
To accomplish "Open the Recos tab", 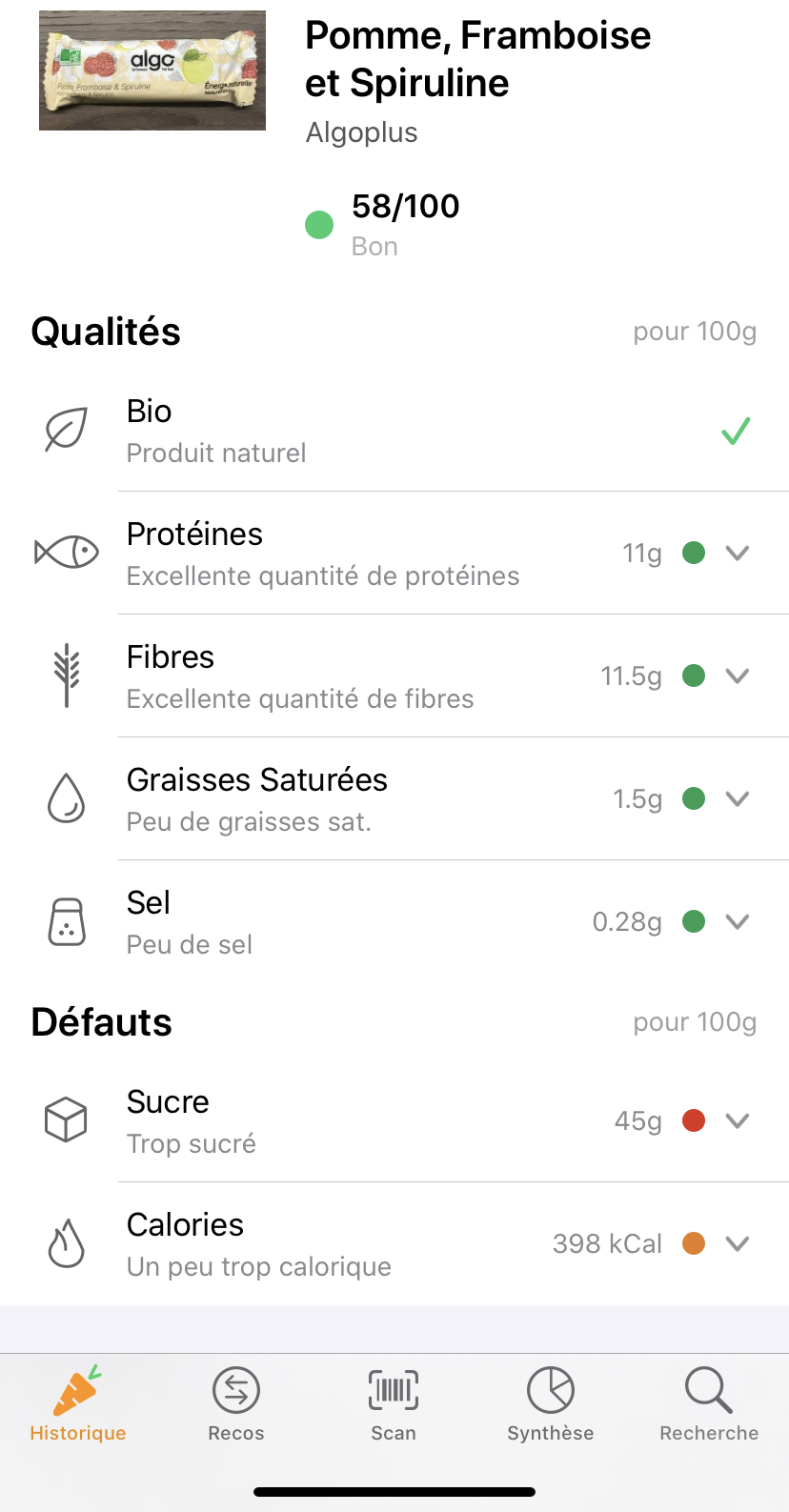I will (236, 1403).
